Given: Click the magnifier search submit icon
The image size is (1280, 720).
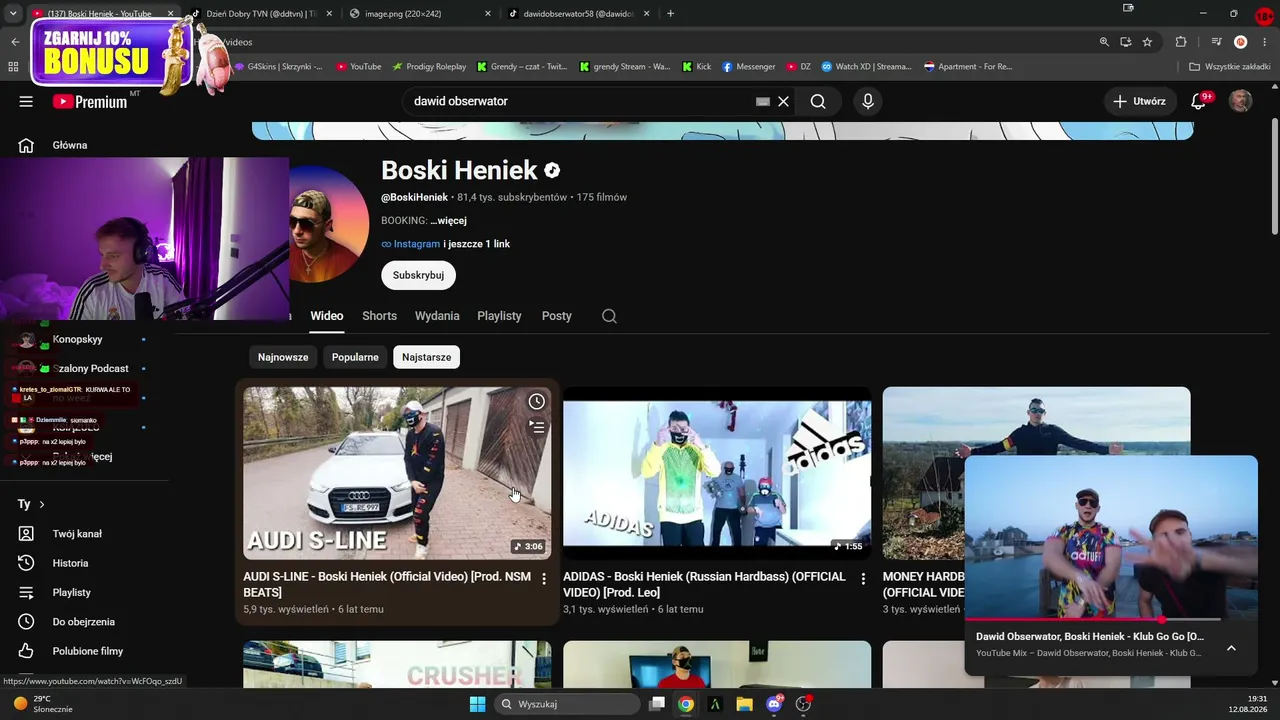Looking at the screenshot, I should [818, 101].
